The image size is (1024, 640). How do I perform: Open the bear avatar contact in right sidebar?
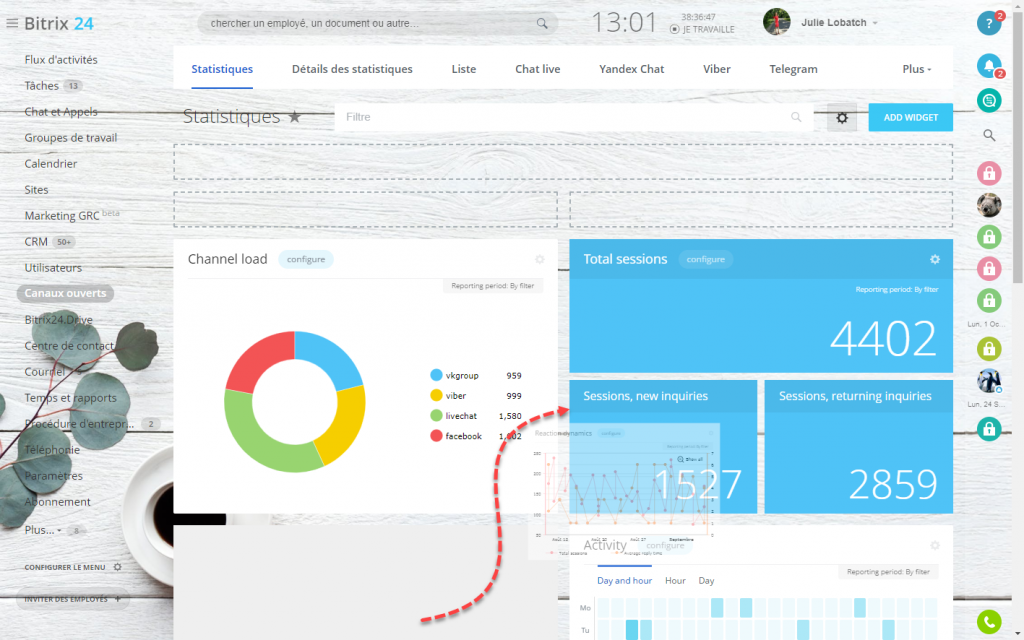989,205
